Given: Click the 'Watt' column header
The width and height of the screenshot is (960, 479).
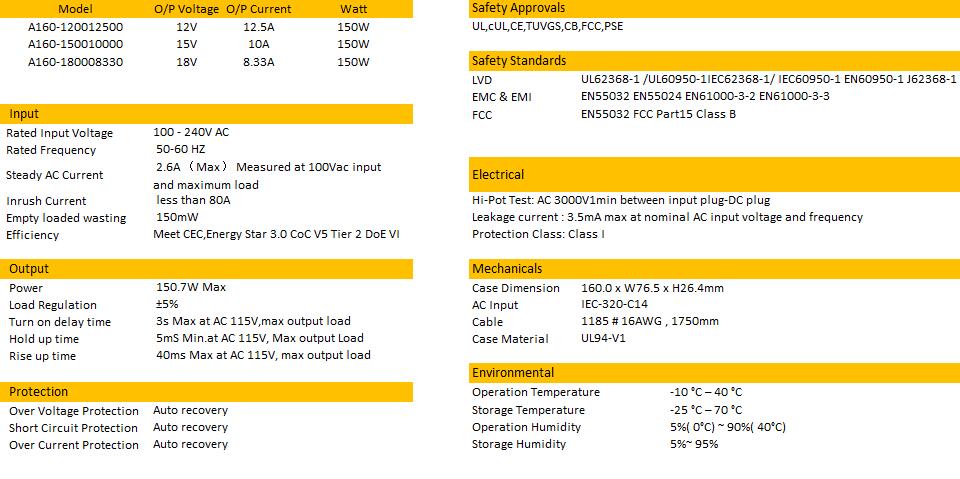Looking at the screenshot, I should [x=354, y=9].
